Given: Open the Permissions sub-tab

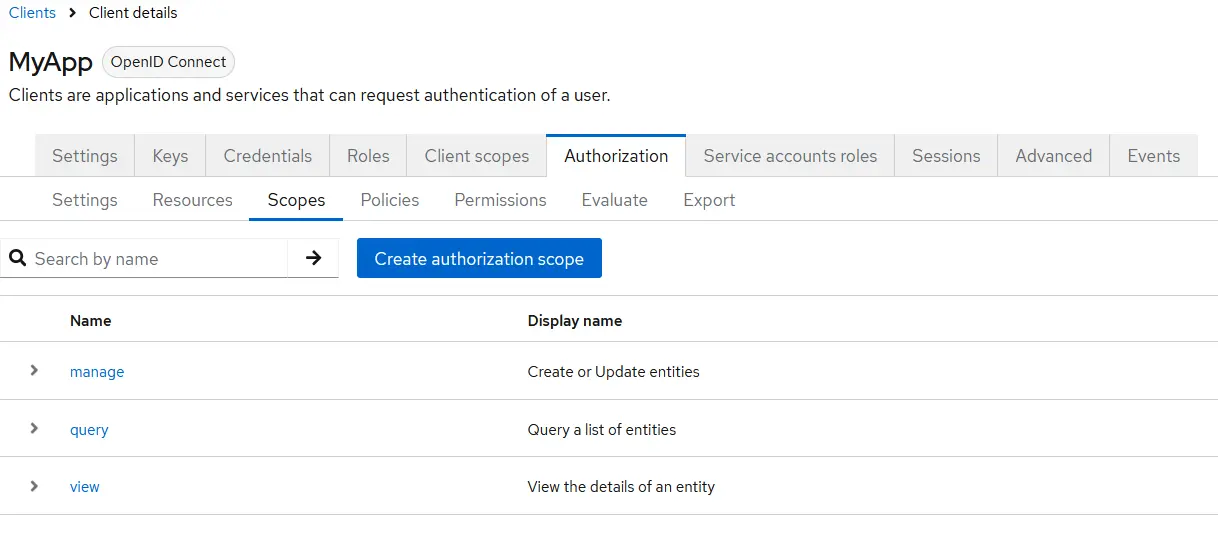Looking at the screenshot, I should [500, 200].
